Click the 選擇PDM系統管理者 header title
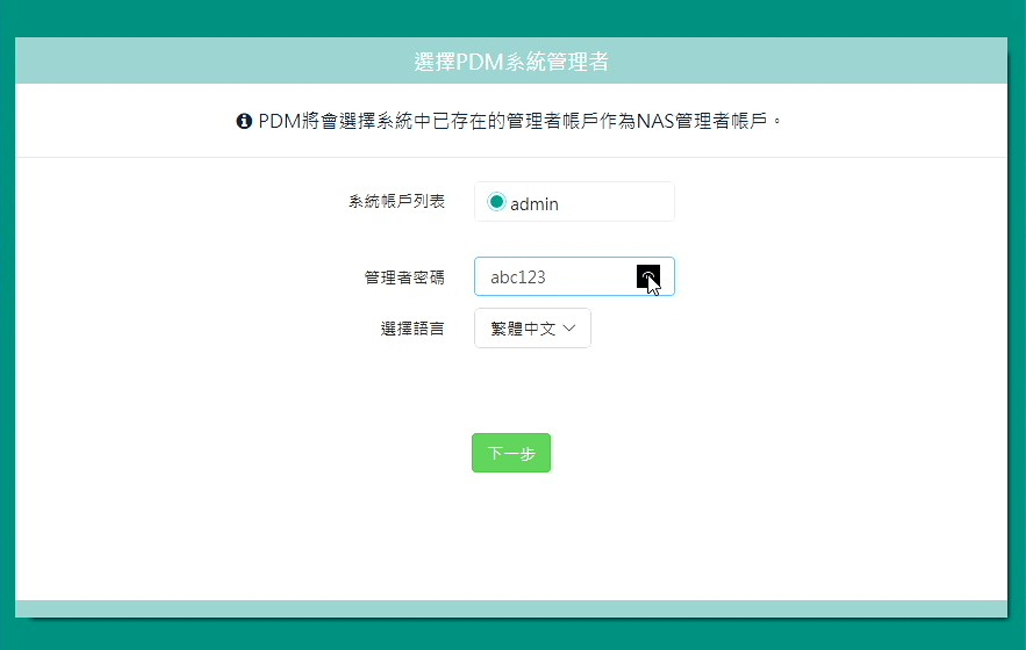The height and width of the screenshot is (650, 1026). pos(511,61)
